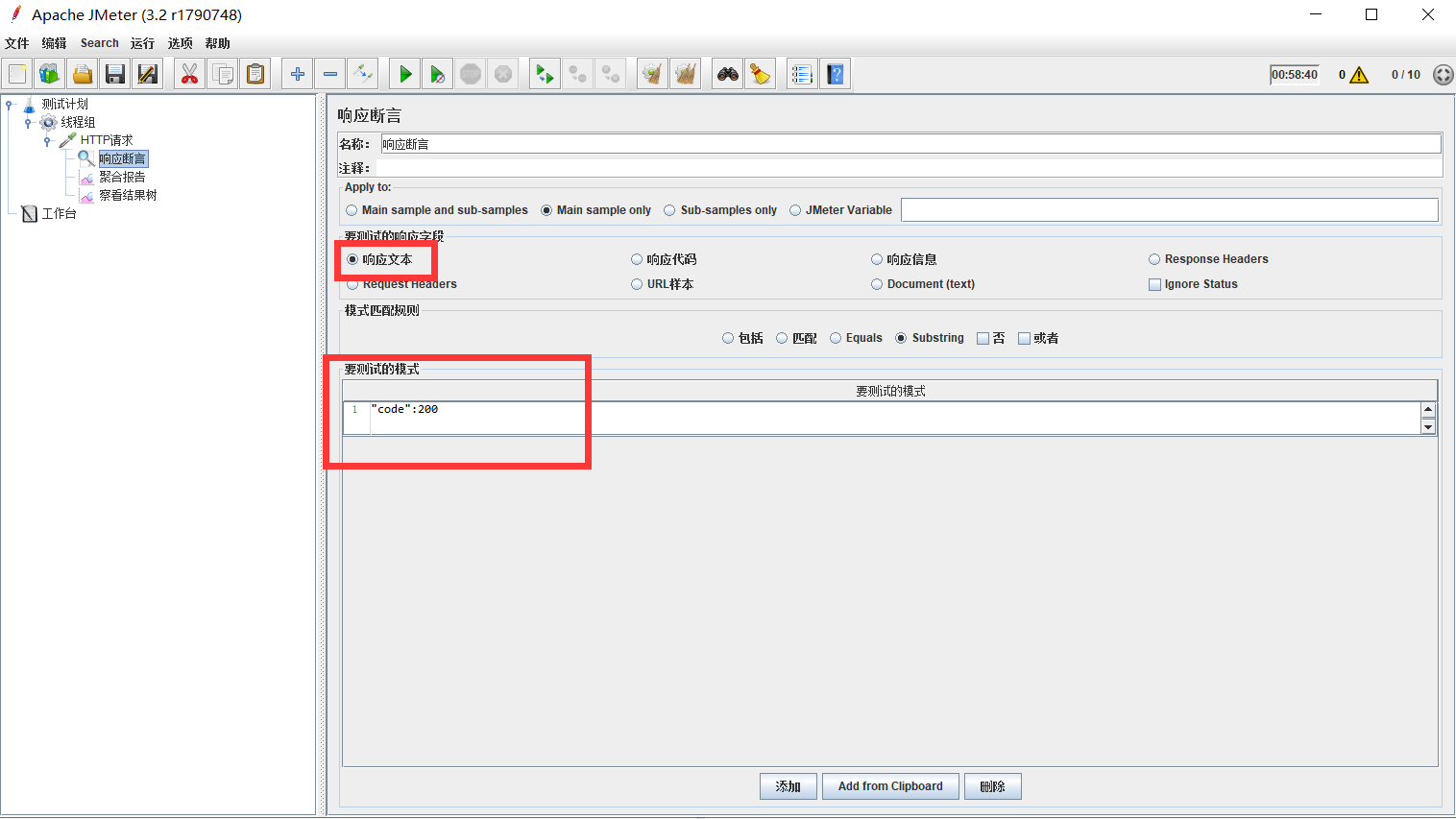Viewport: 1456px width, 819px height.
Task: Click pattern row scrollbar down arrow
Action: [x=1428, y=426]
